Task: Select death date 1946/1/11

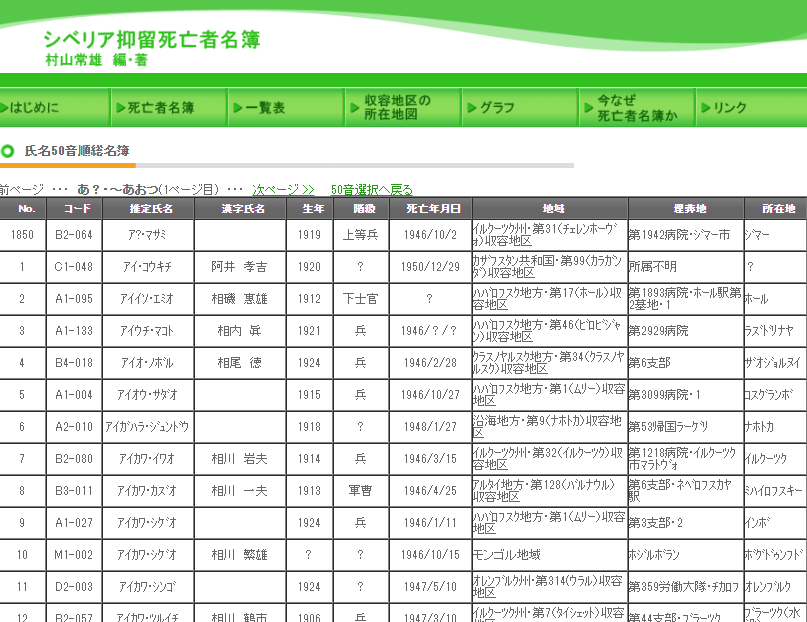Action: point(430,523)
